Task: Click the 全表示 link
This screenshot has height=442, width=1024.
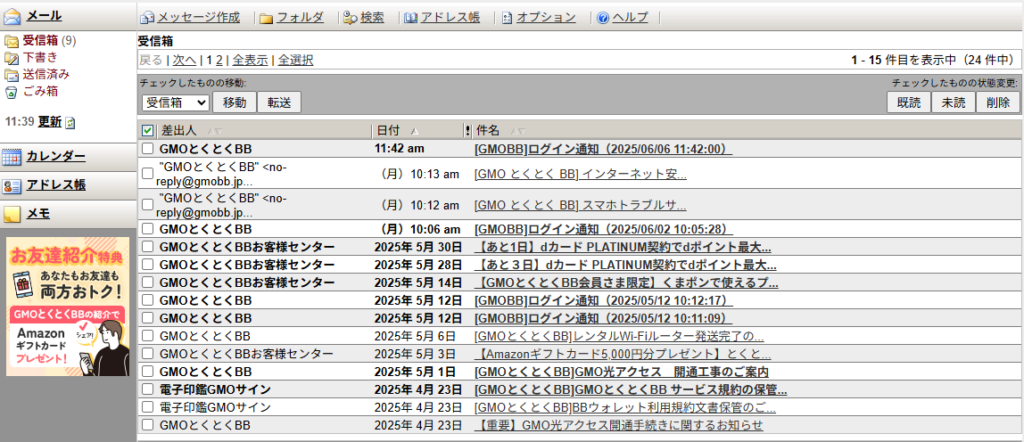Action: (x=250, y=61)
